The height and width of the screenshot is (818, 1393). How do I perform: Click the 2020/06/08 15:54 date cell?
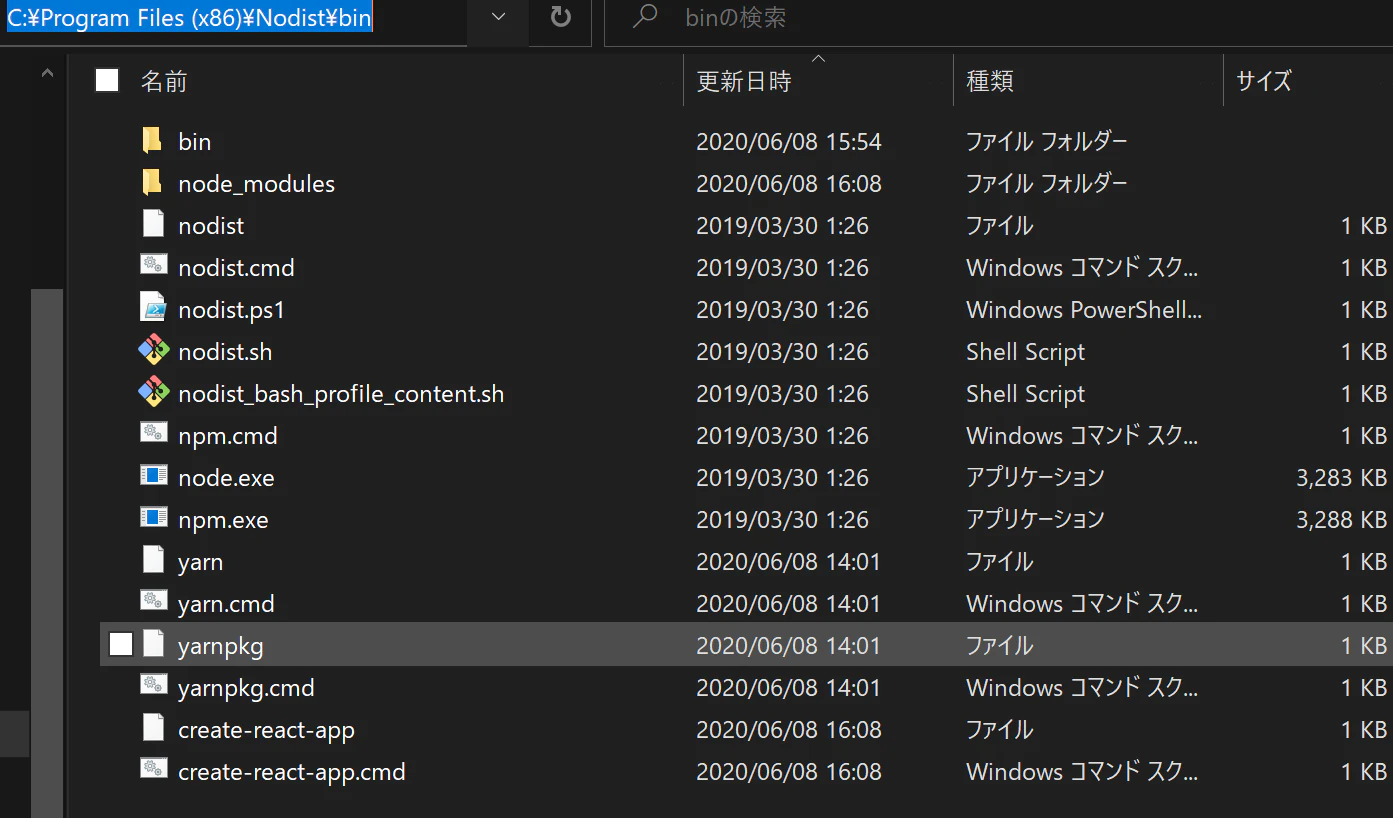coord(789,142)
